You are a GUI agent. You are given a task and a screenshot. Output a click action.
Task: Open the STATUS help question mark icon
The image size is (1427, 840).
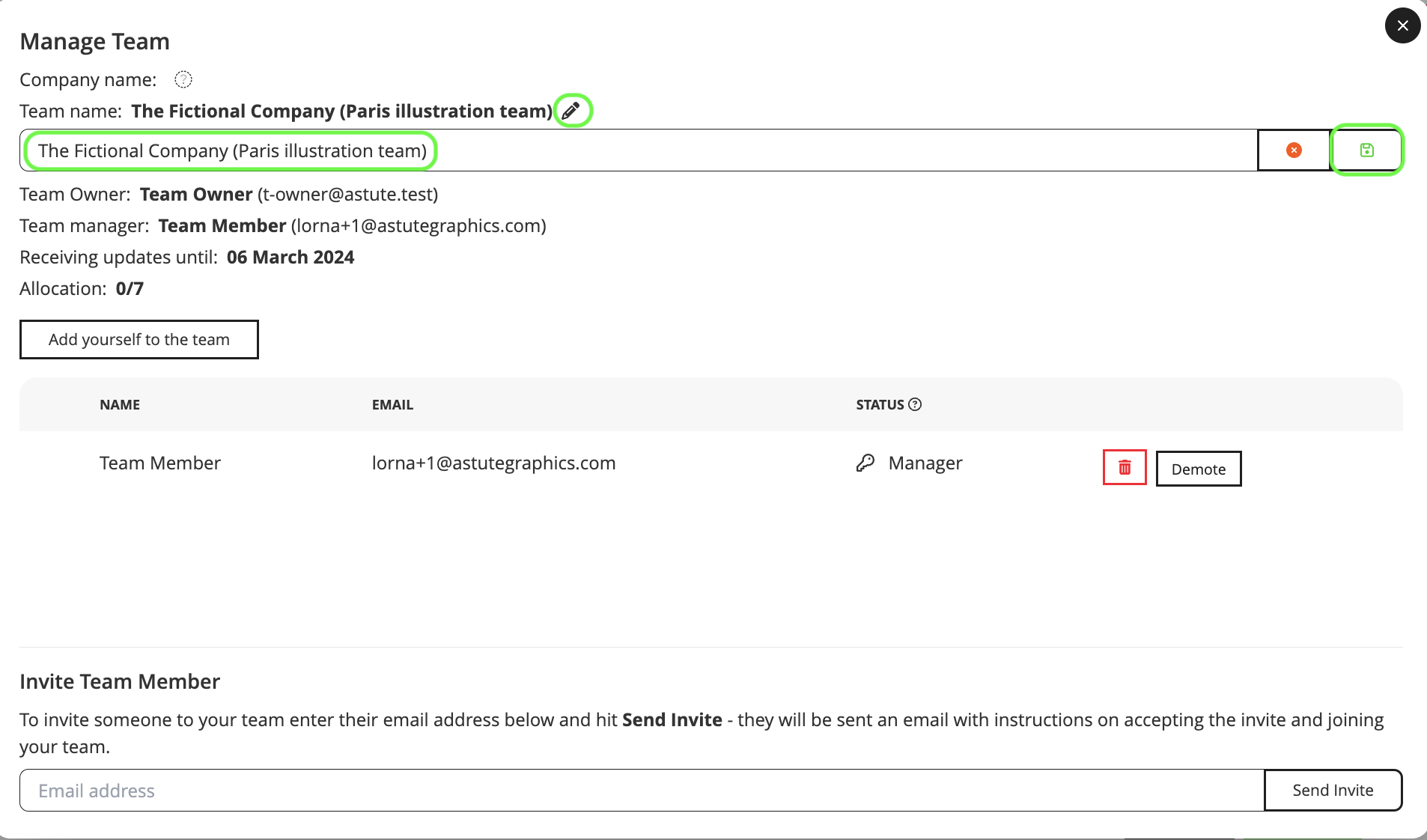(x=915, y=405)
